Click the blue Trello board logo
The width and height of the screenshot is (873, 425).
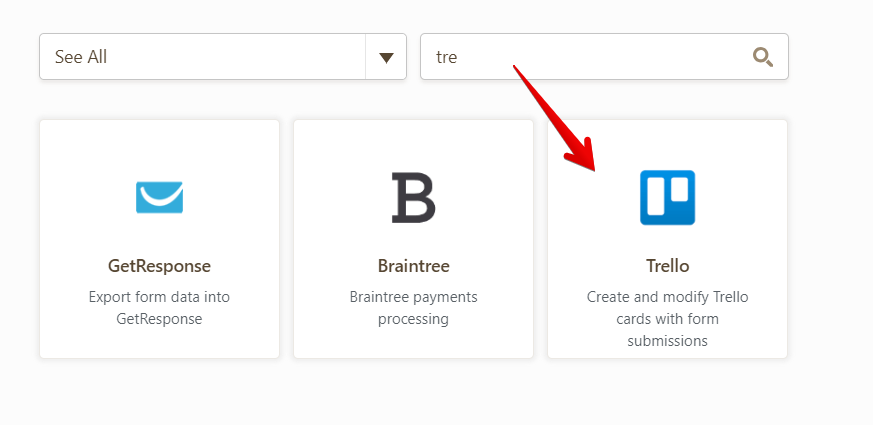click(x=667, y=197)
